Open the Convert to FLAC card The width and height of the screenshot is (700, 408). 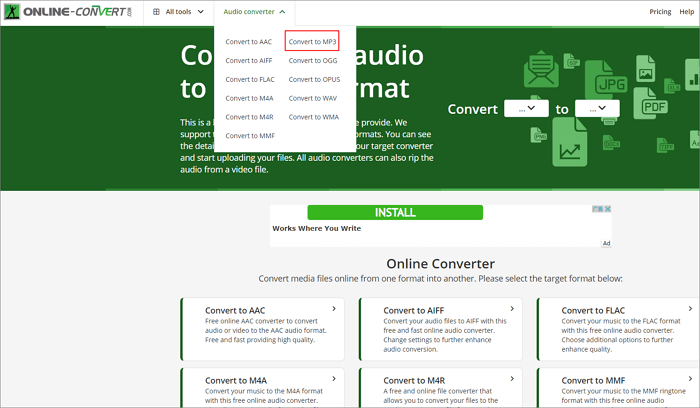coord(618,329)
